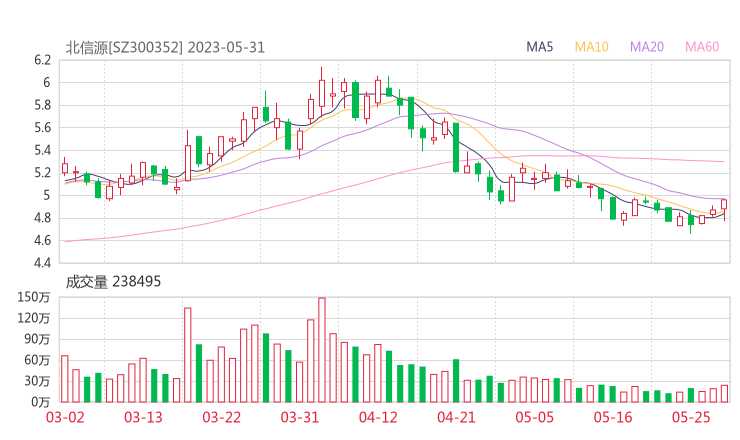The width and height of the screenshot is (740, 440).
Task: Click the long green candlestick at 04-21
Action: 456,147
